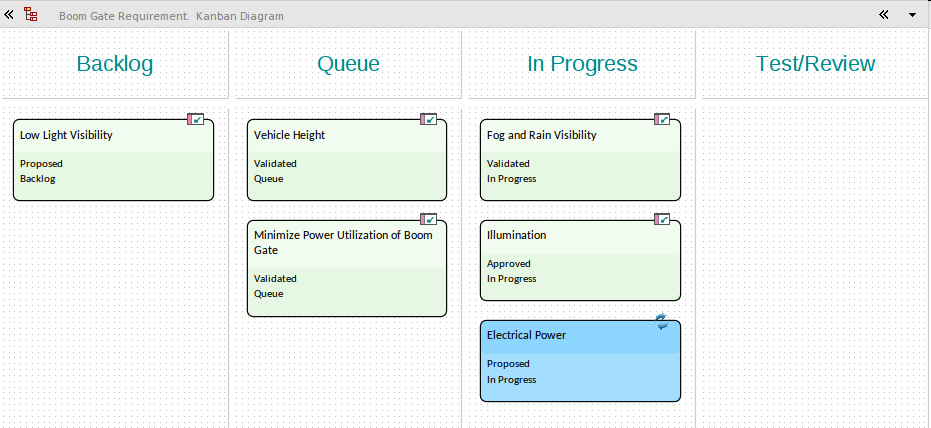The image size is (931, 428).
Task: Click the Illumination card title
Action: (x=516, y=235)
